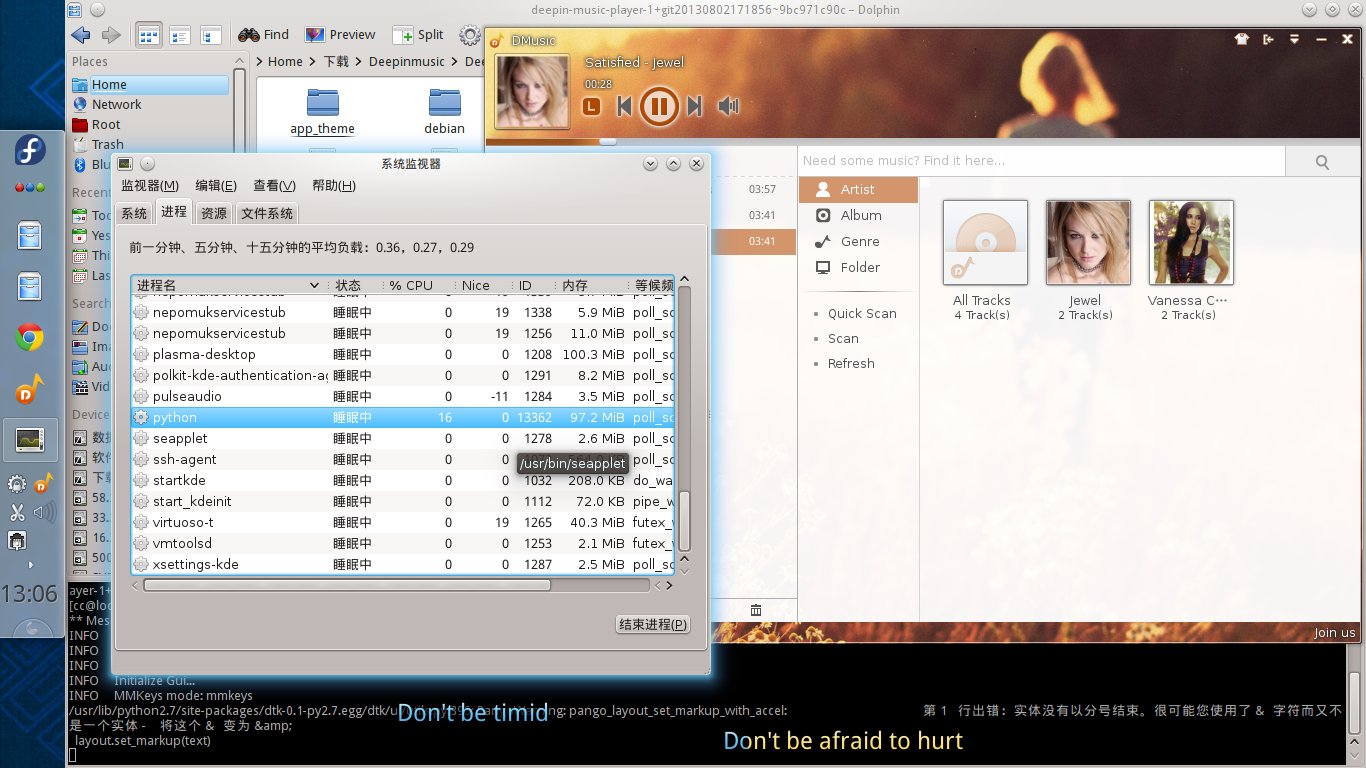Switch to the 资源 tab
Viewport: 1366px width, 768px height.
click(x=213, y=213)
